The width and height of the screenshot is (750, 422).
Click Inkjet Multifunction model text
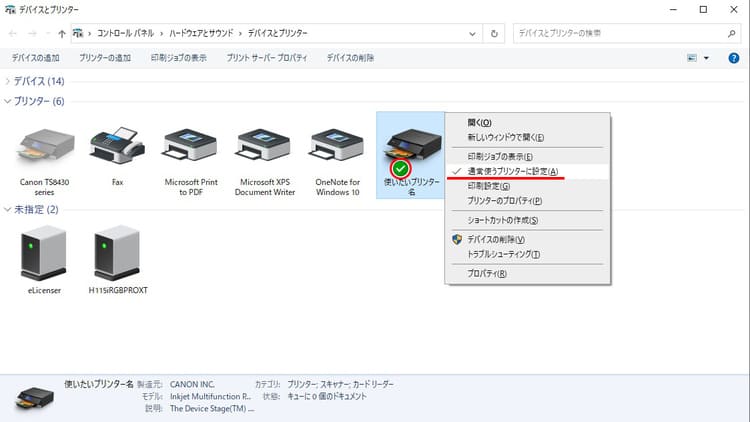(x=210, y=396)
